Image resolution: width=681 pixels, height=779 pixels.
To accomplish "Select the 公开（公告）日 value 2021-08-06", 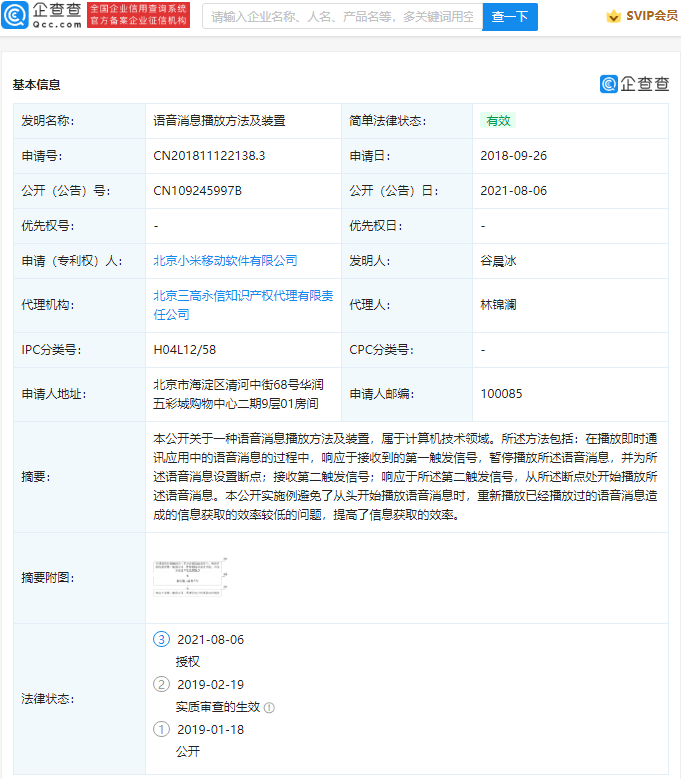I will click(514, 191).
